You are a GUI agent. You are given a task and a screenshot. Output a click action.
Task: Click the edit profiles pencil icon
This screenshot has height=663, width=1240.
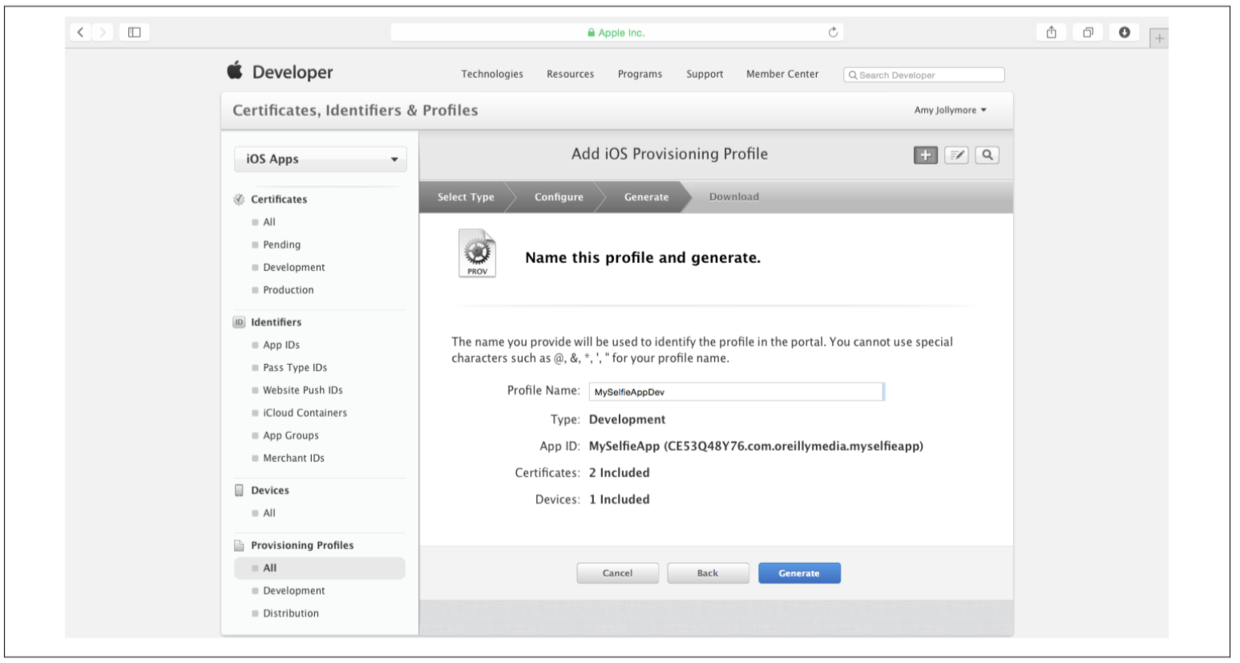[957, 155]
